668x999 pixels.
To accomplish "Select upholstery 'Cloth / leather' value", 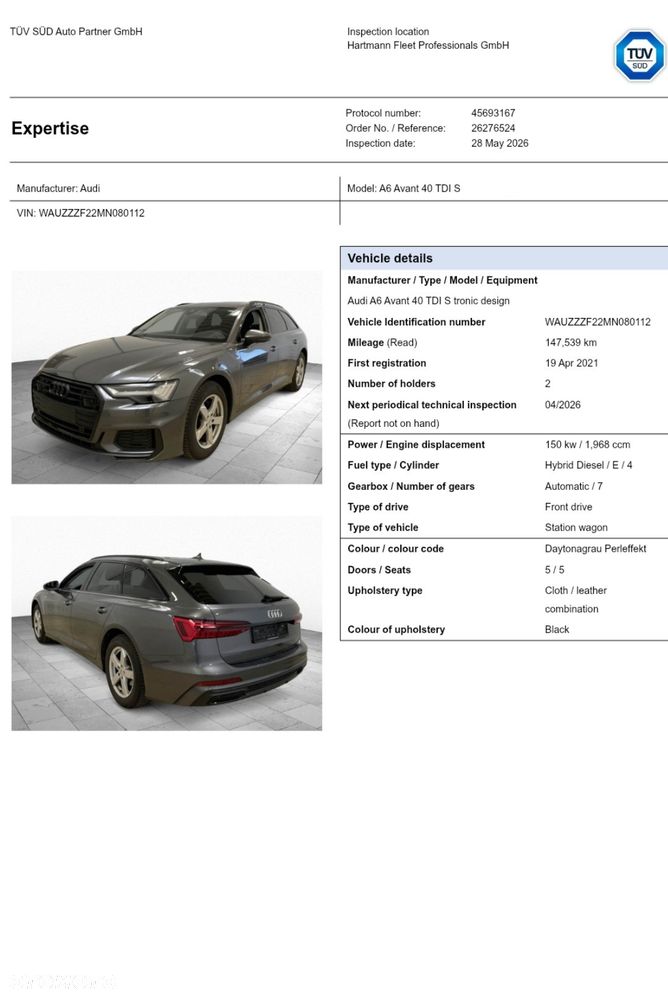I will pyautogui.click(x=576, y=591).
